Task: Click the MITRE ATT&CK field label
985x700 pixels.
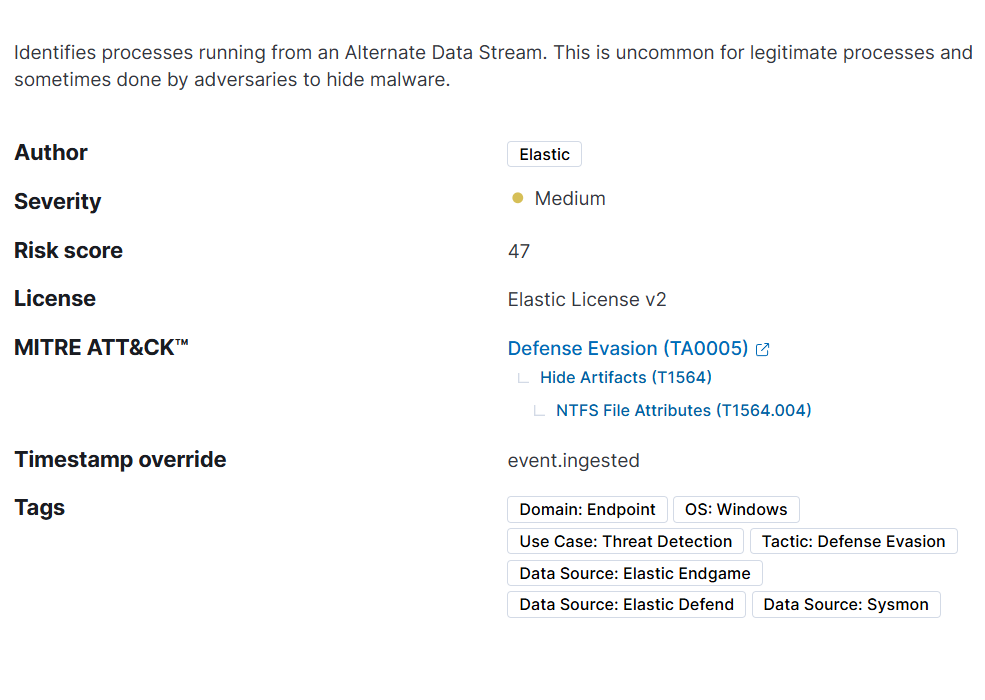Action: click(x=101, y=348)
